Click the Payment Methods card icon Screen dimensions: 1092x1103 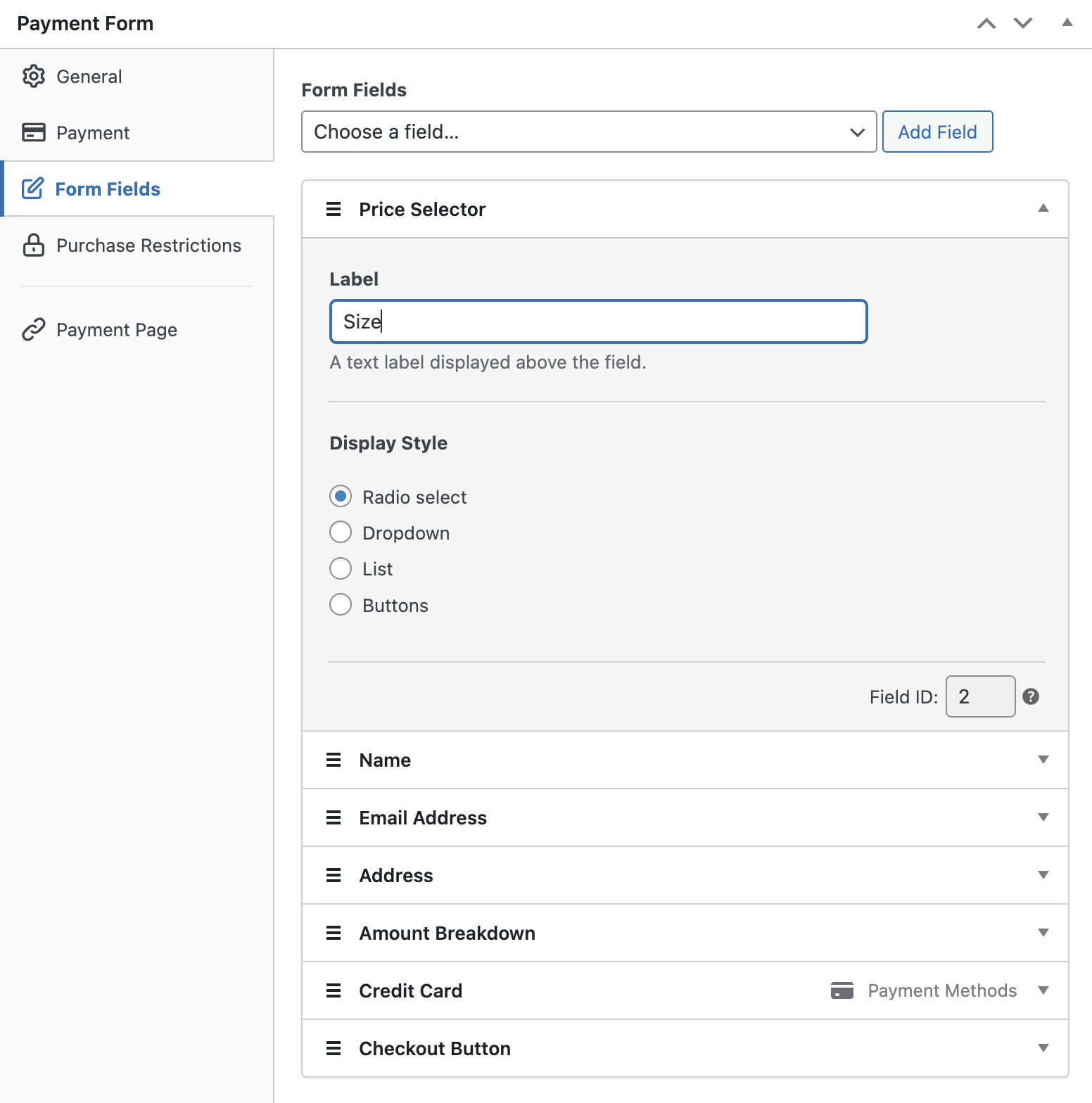pos(842,990)
